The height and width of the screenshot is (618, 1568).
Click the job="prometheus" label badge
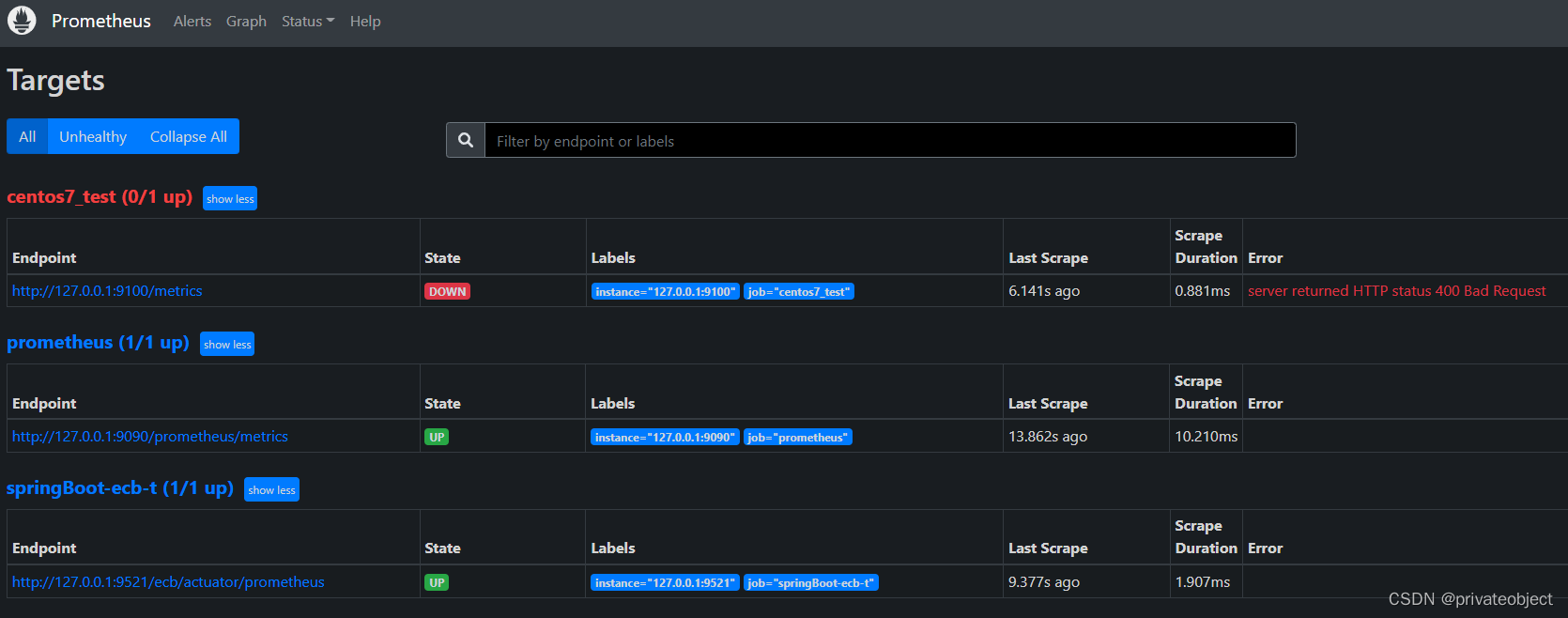[x=798, y=437]
